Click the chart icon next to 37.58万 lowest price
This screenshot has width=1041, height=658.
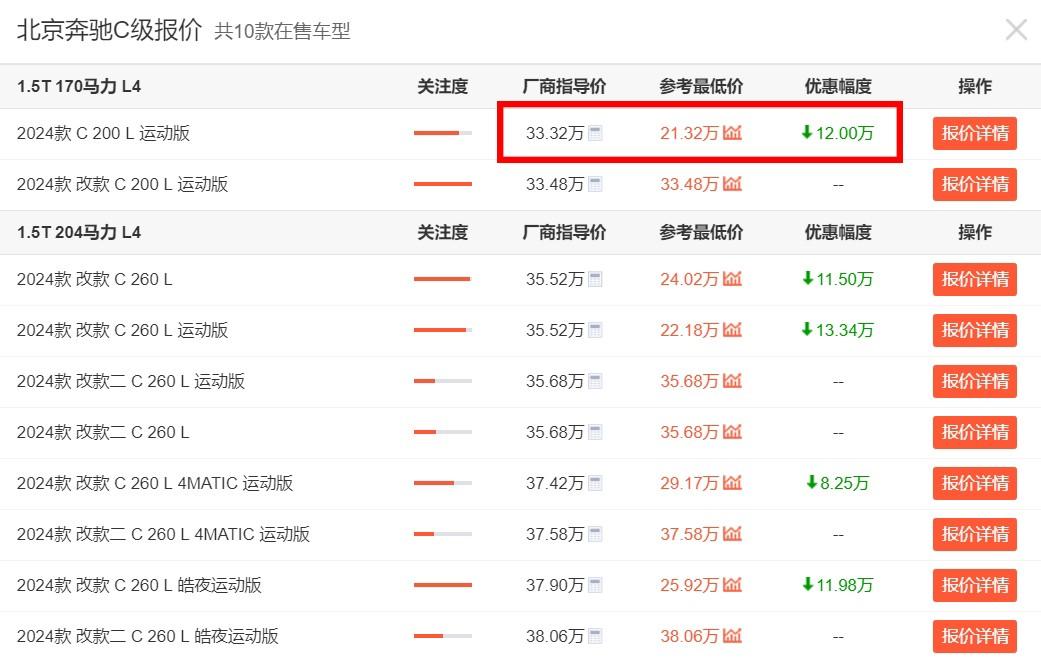pyautogui.click(x=732, y=534)
